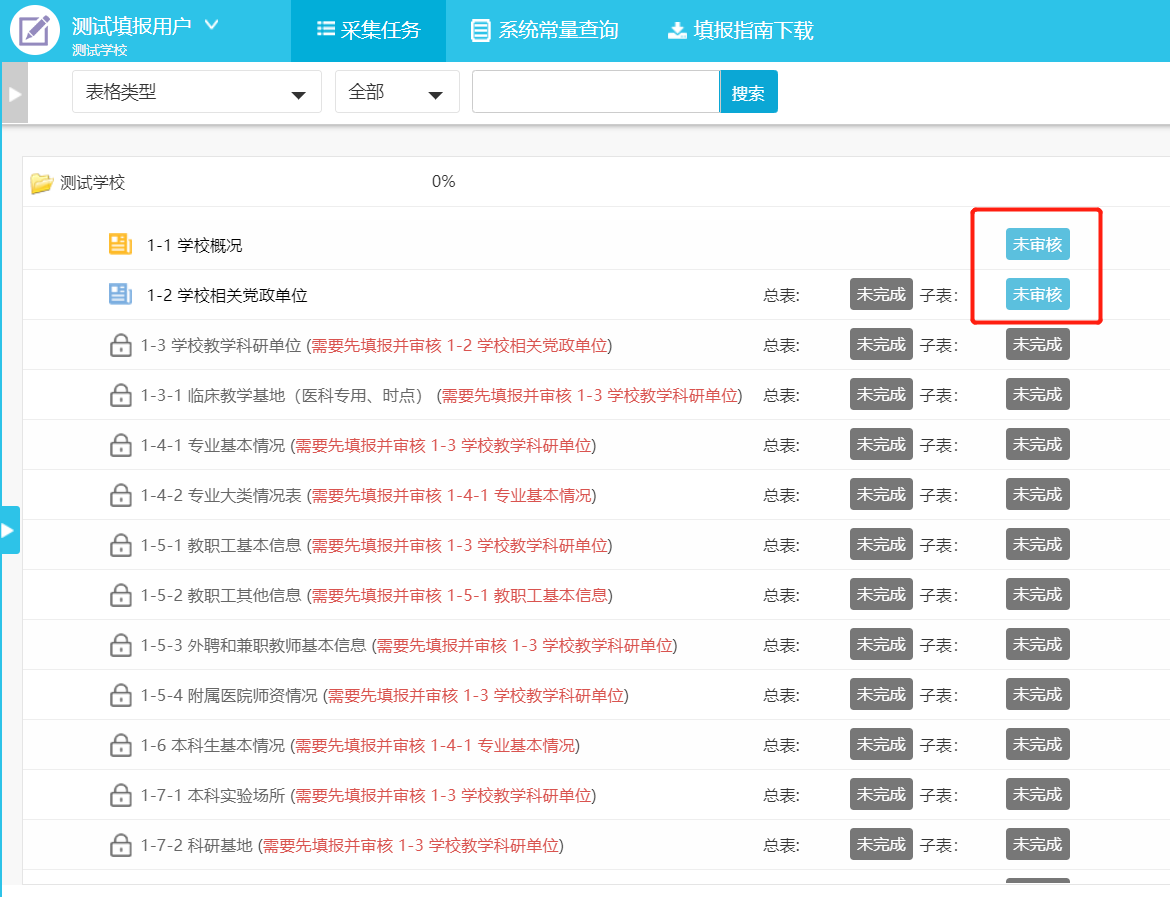
Task: Open the 测试学校 folder icon
Action: [41, 183]
